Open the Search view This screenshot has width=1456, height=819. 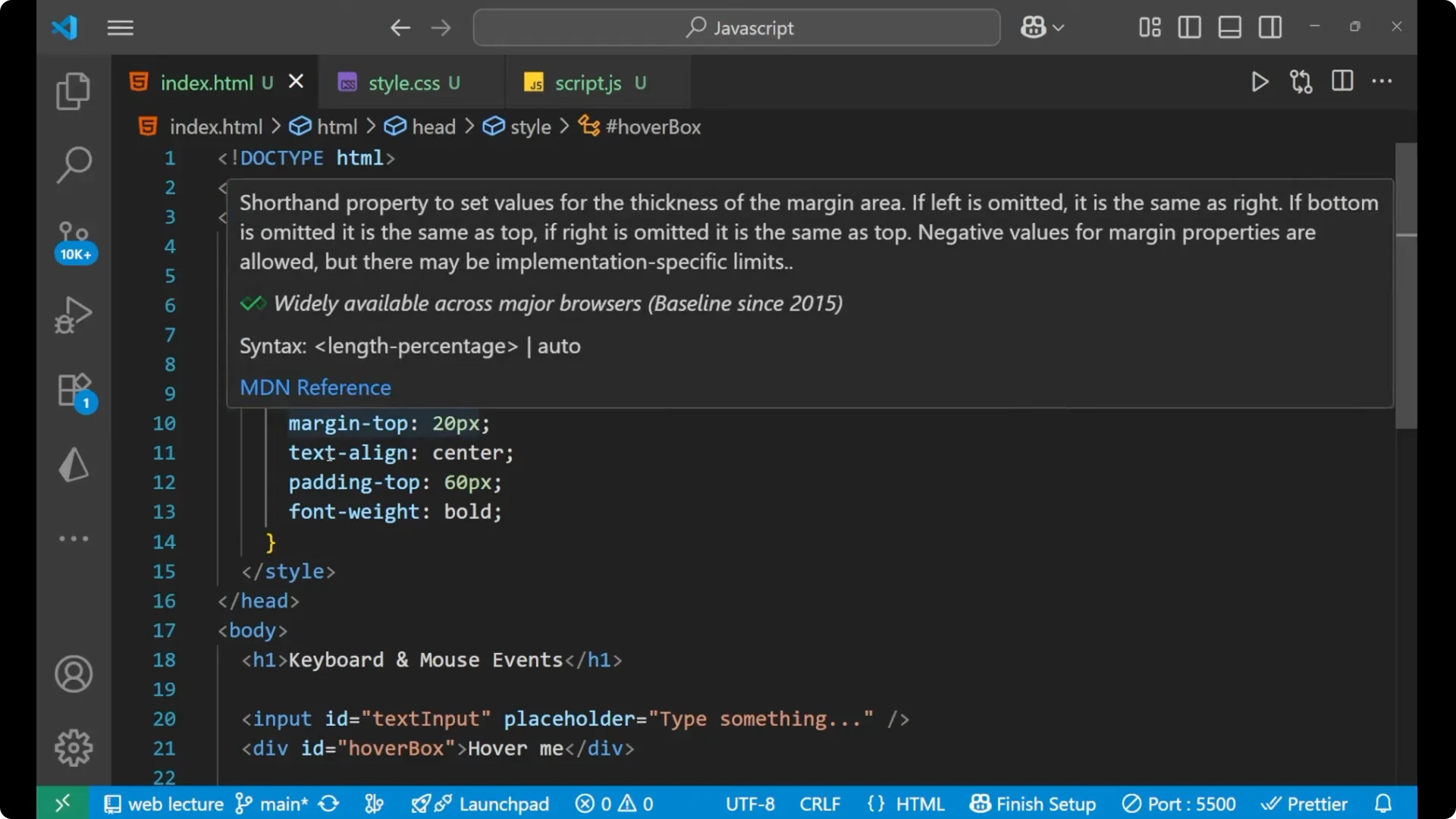pyautogui.click(x=73, y=165)
